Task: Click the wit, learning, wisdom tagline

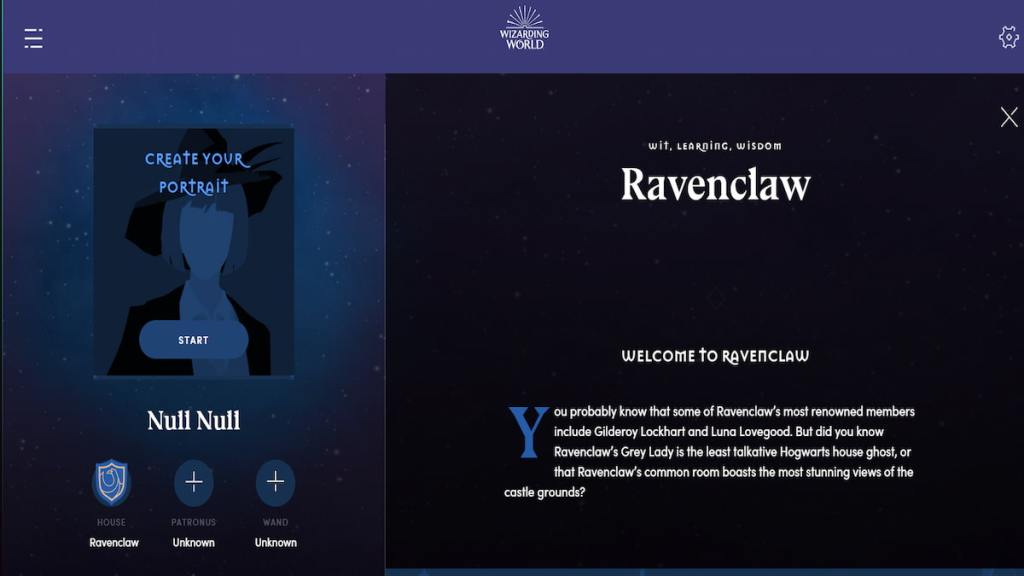Action: coord(716,145)
